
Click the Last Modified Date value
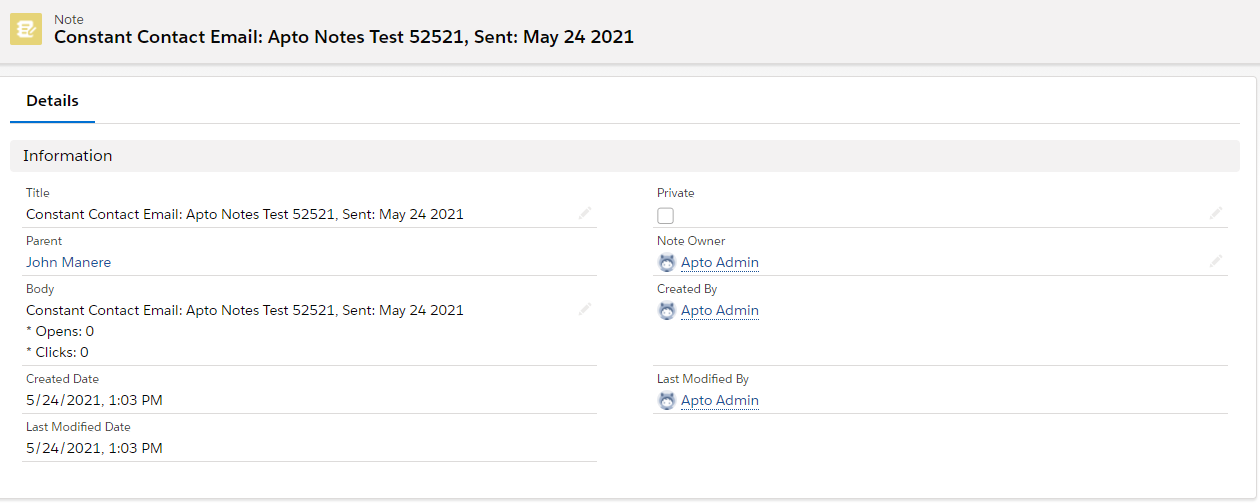tap(94, 448)
